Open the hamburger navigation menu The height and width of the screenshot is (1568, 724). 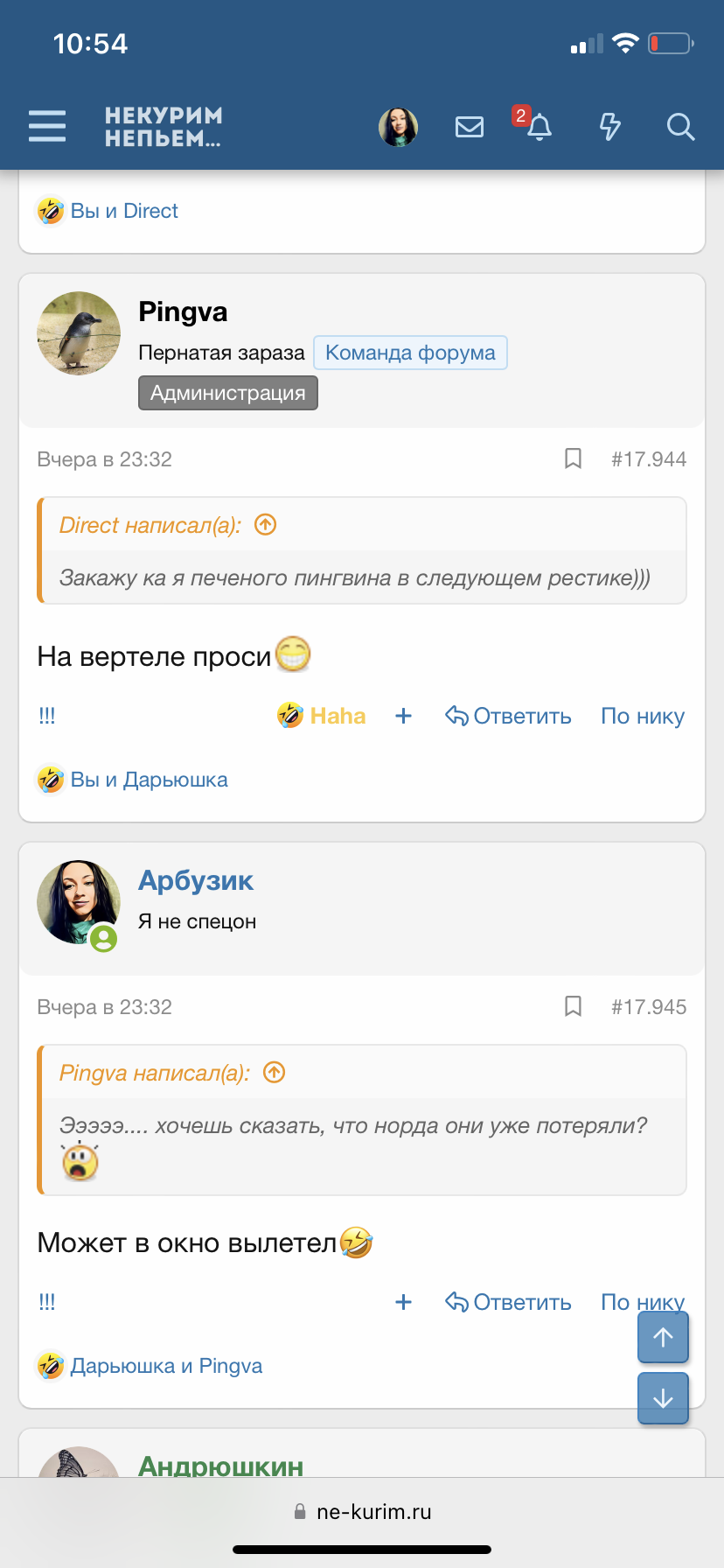click(48, 126)
